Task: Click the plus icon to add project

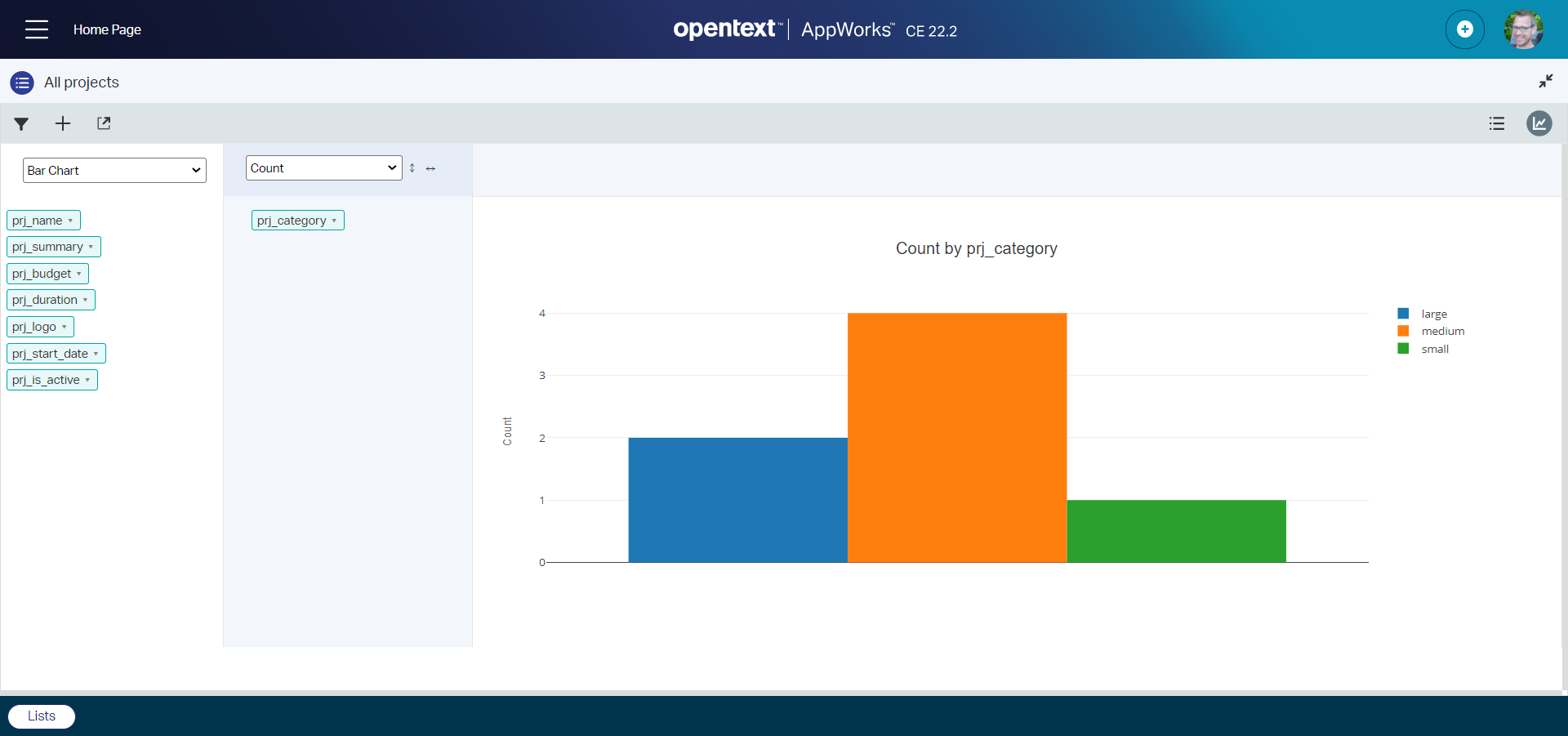Action: click(x=63, y=123)
